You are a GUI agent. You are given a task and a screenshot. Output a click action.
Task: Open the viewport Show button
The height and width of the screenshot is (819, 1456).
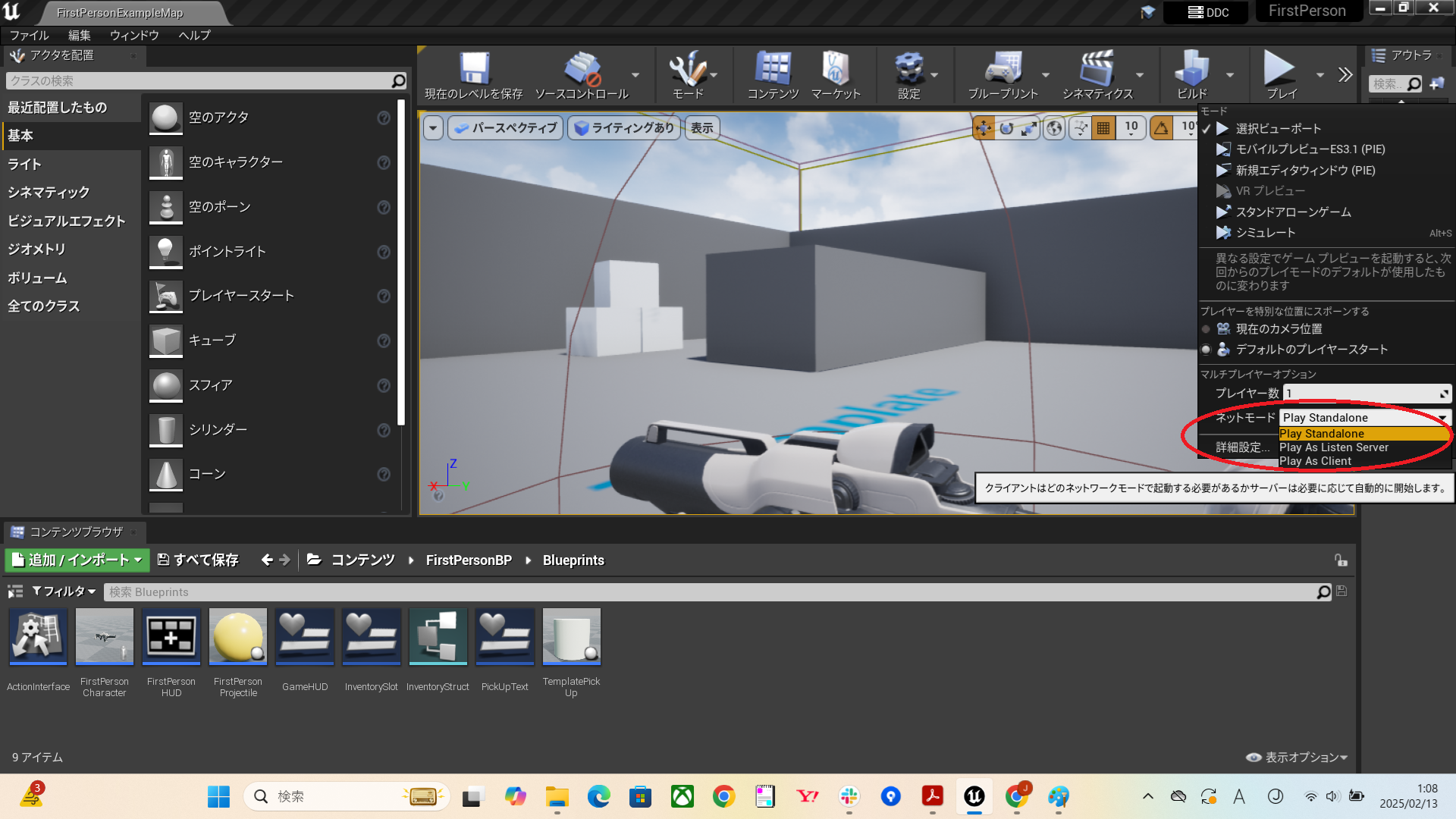point(702,128)
